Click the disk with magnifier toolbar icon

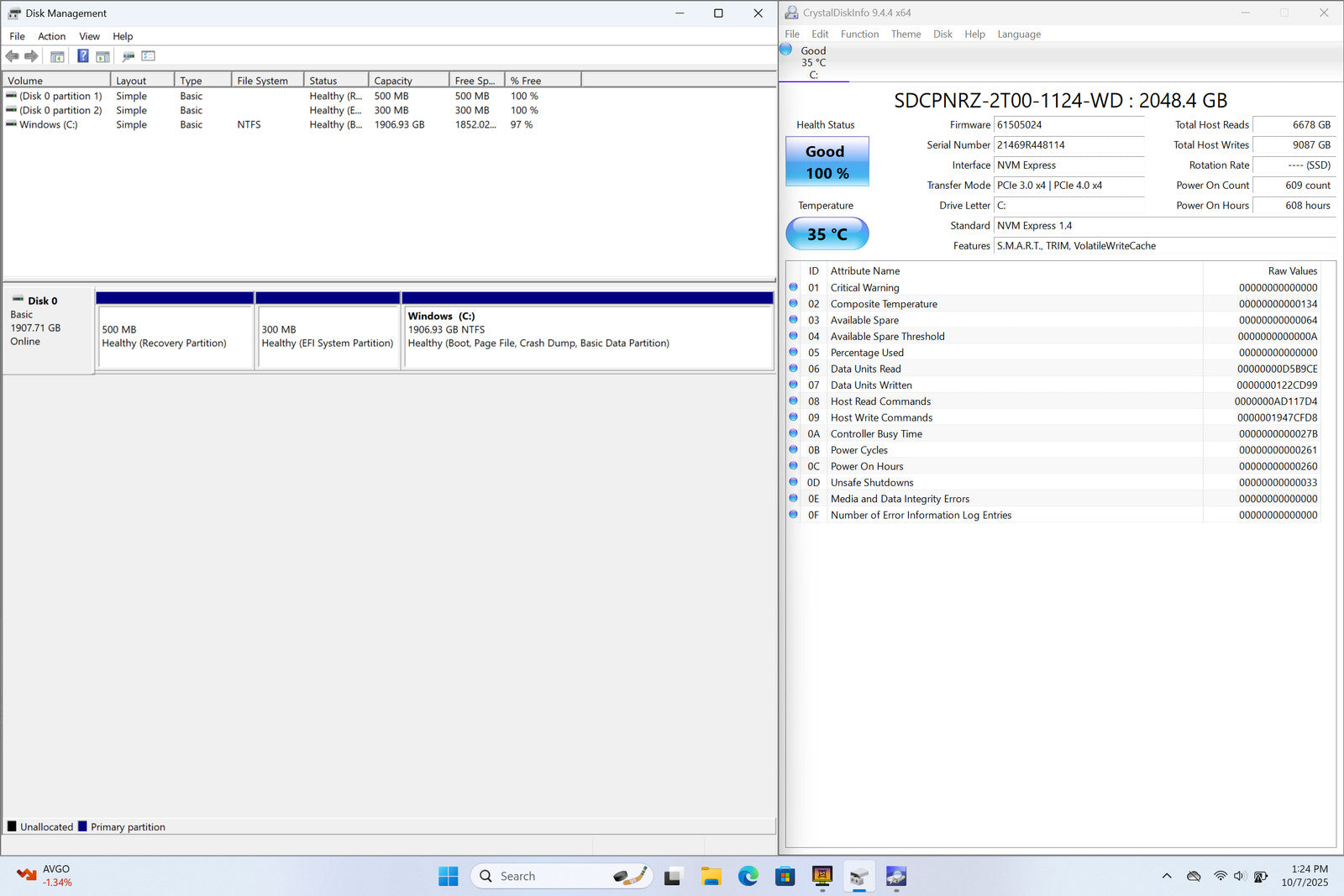(128, 56)
